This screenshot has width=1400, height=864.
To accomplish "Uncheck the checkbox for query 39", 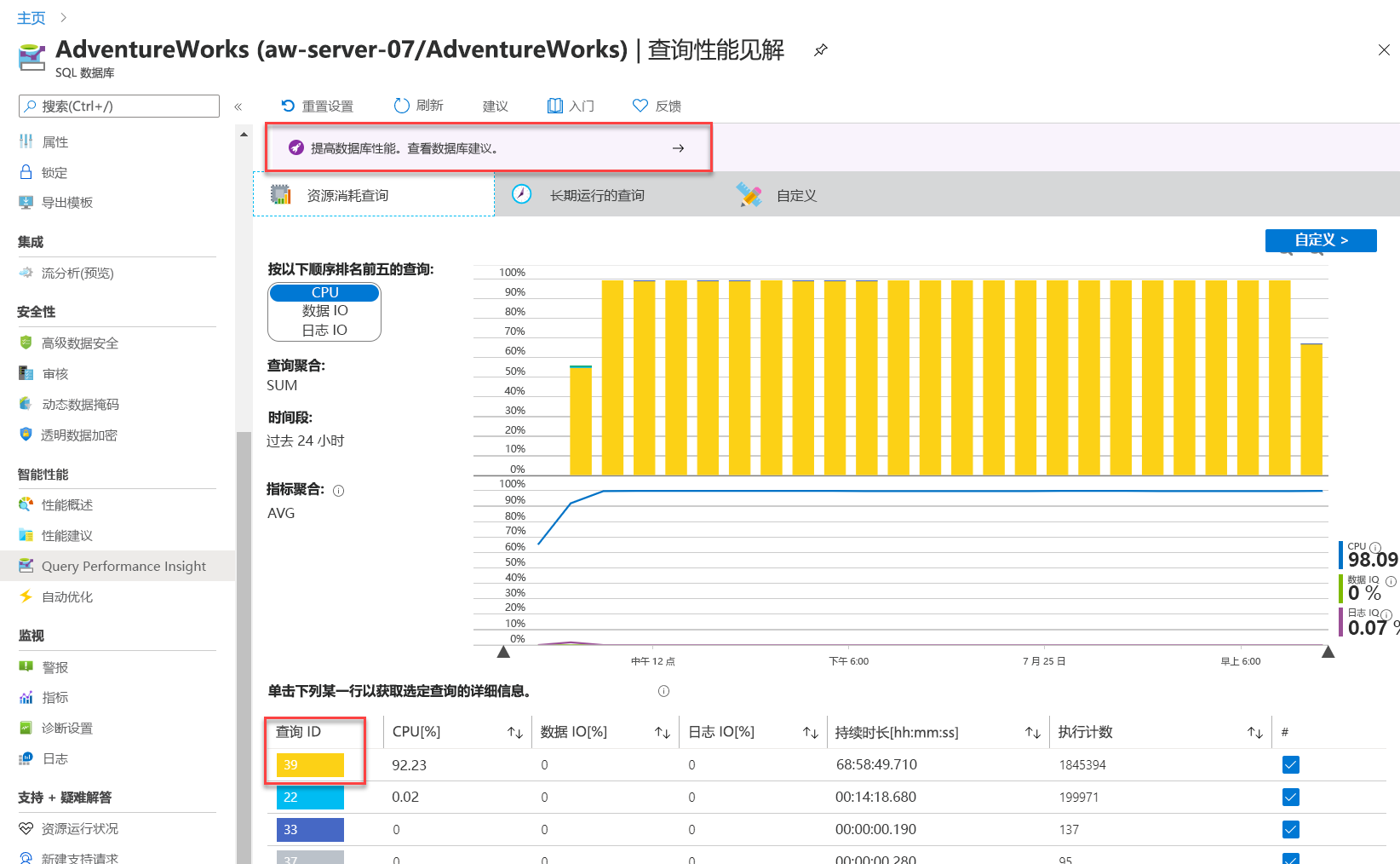I will 1291,764.
